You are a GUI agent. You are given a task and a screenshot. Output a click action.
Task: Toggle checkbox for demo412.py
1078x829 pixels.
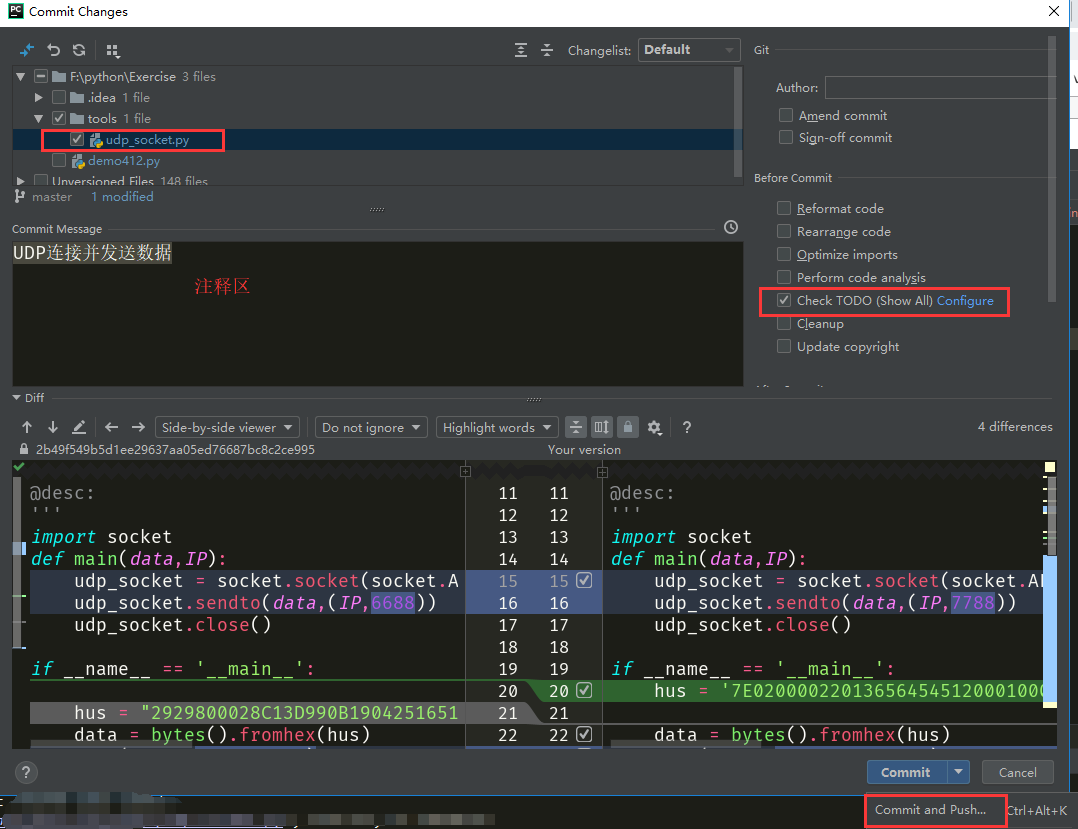click(59, 160)
